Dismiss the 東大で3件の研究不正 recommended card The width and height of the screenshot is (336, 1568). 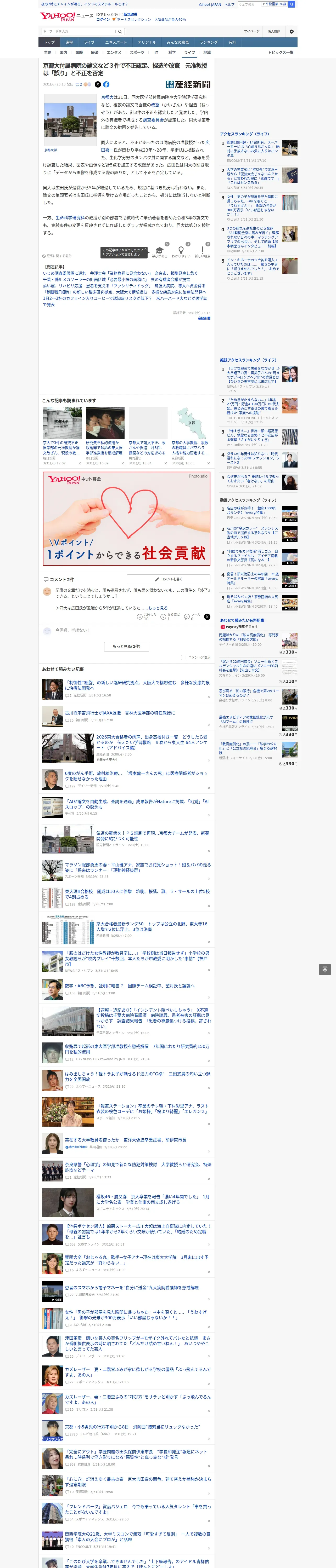(x=79, y=463)
